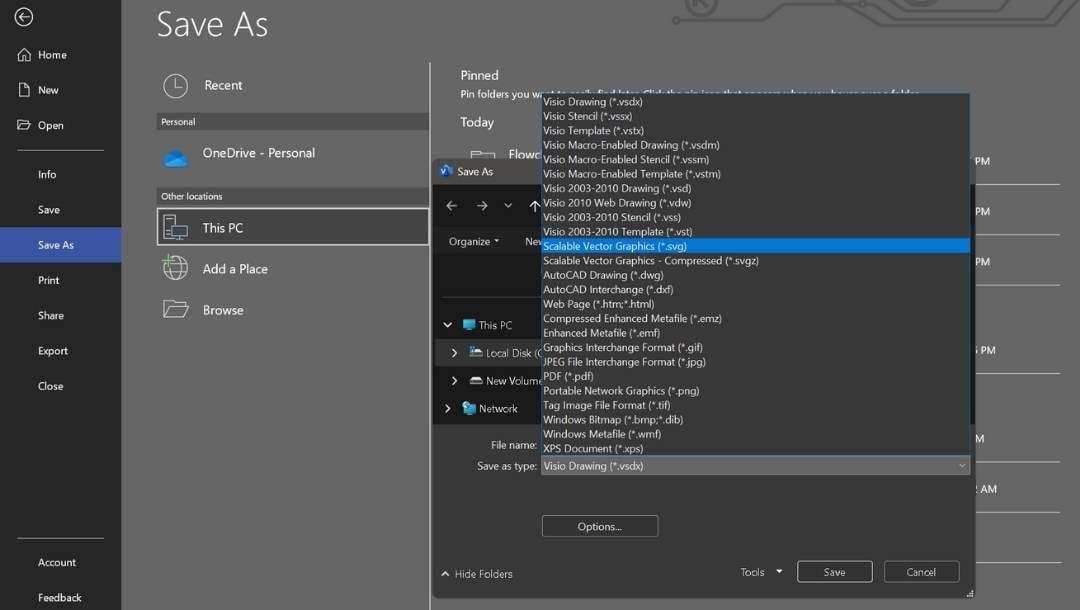The height and width of the screenshot is (610, 1080).
Task: Click the Recent clock icon
Action: (x=175, y=86)
